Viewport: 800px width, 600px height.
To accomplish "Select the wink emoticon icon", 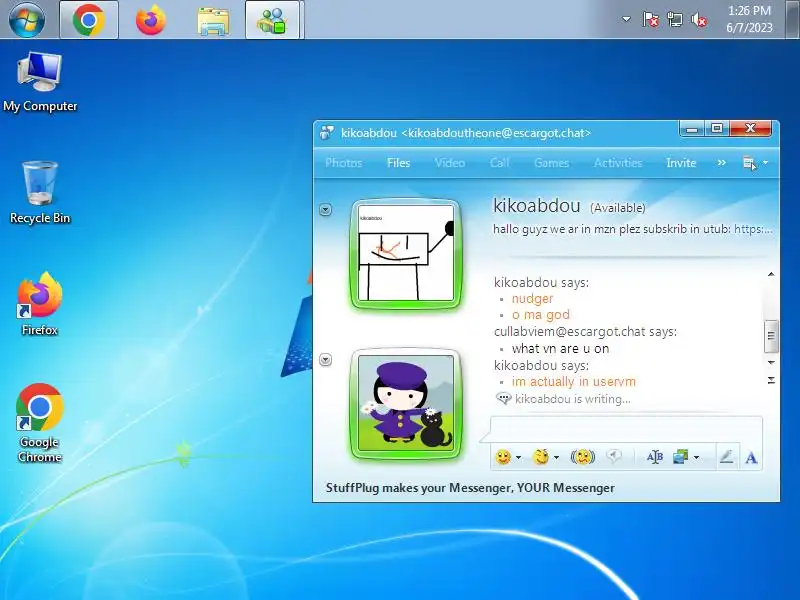I will pos(540,457).
